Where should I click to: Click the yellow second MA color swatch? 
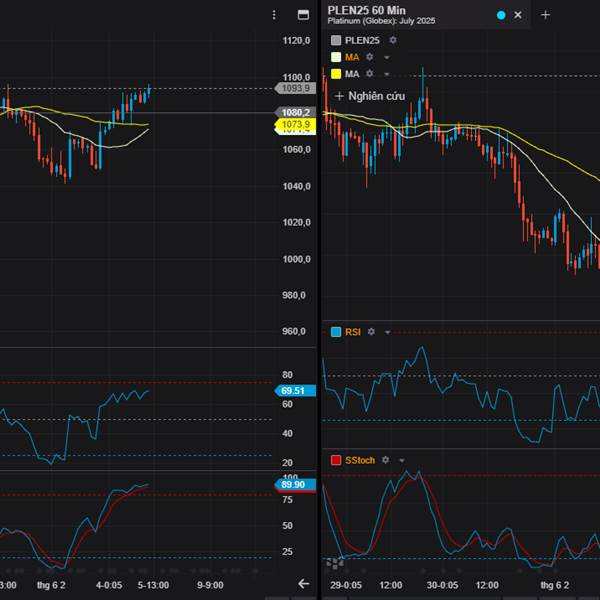(x=336, y=73)
